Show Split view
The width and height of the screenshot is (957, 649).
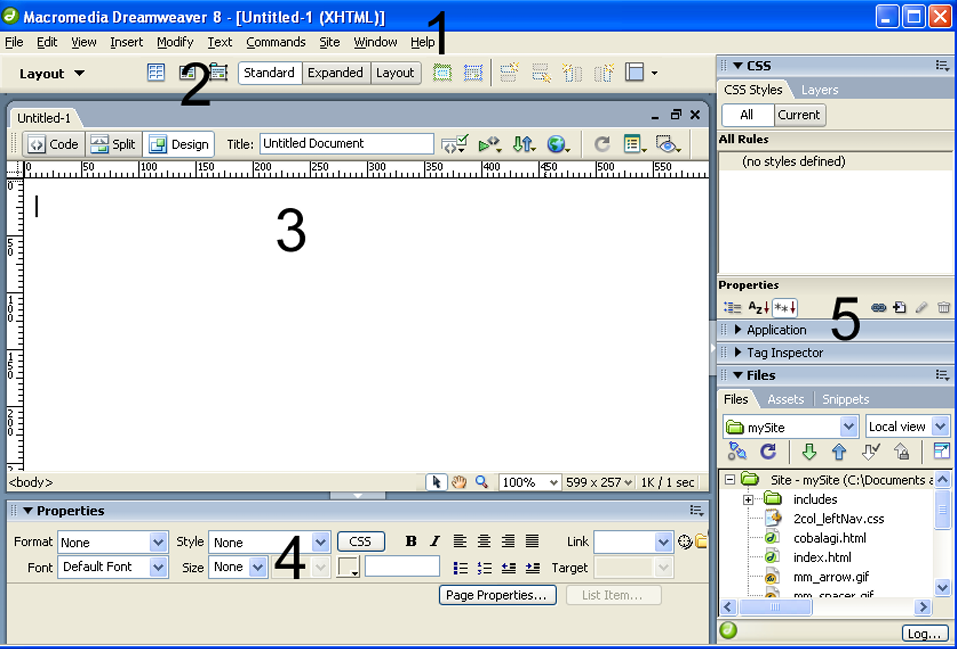click(x=114, y=145)
